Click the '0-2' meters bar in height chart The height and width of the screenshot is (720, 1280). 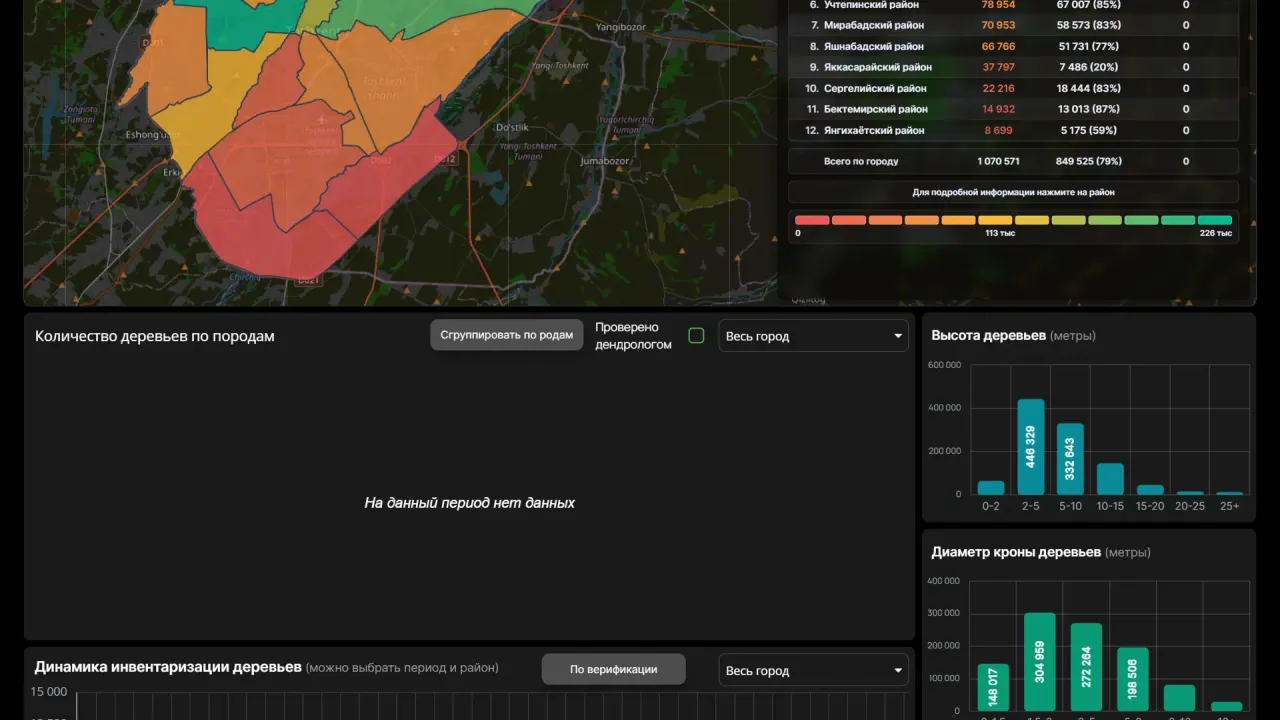(x=991, y=487)
